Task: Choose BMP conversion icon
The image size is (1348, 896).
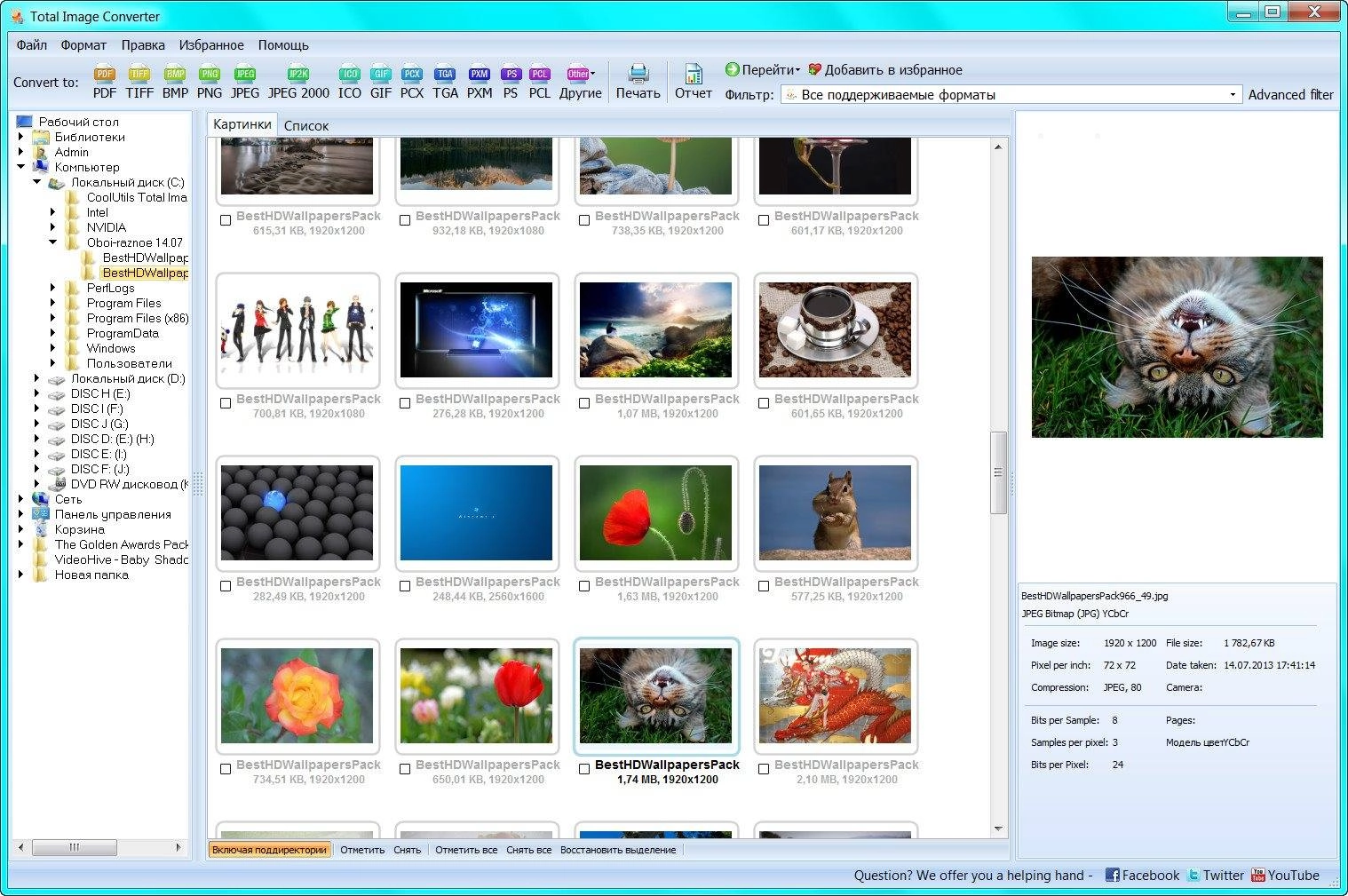Action: click(x=175, y=75)
